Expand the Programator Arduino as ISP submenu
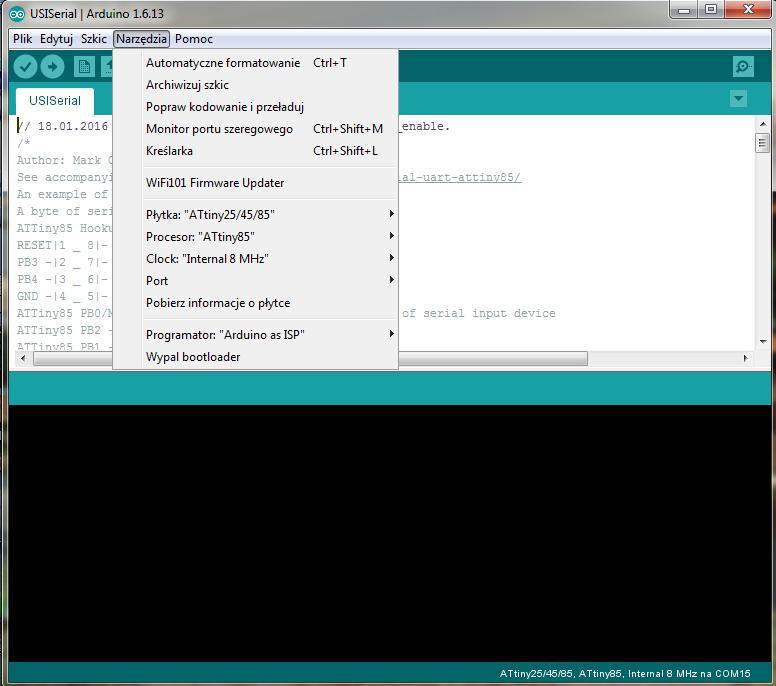 [255, 335]
